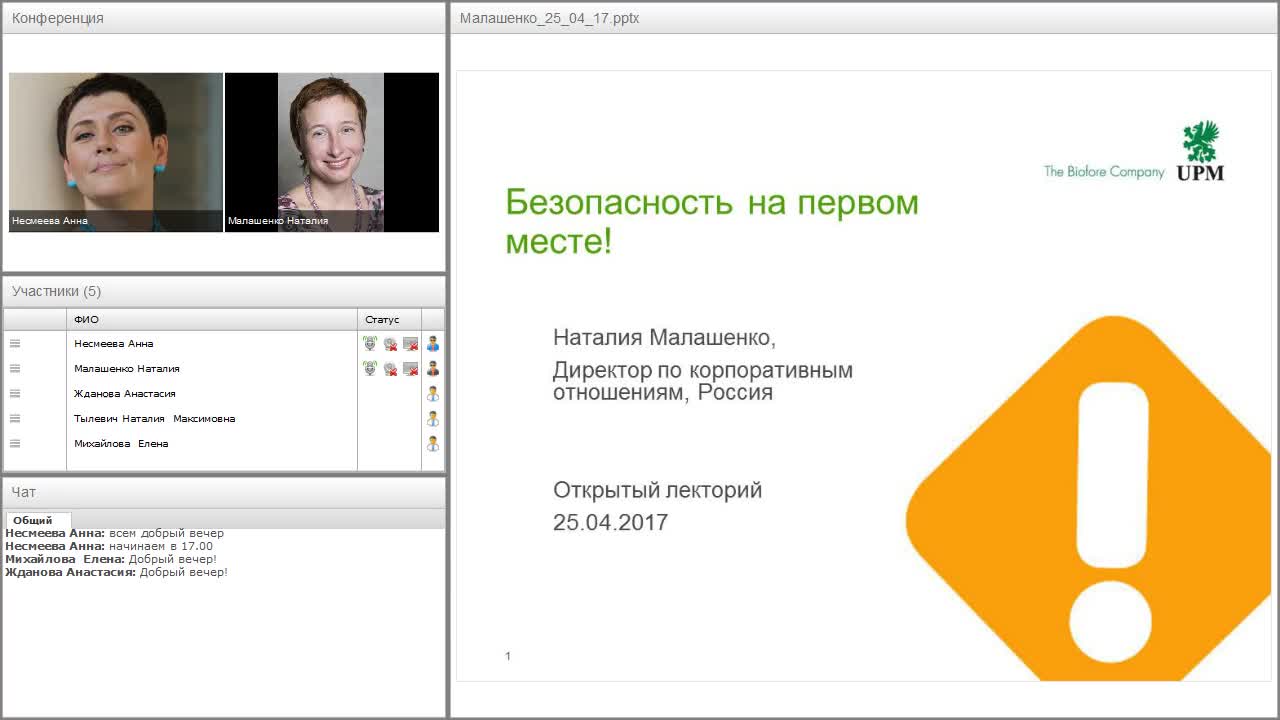Click the disabled camera icon for Несмеева Анна
The height and width of the screenshot is (720, 1280).
tap(389, 343)
